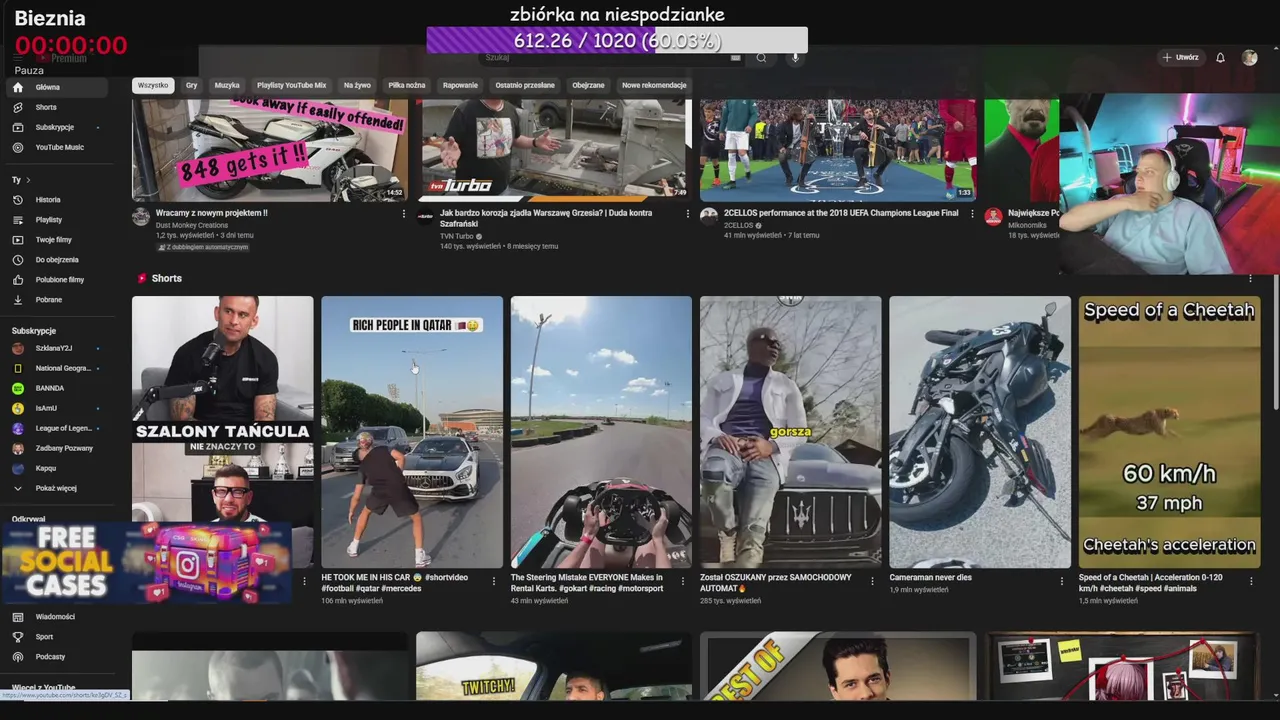This screenshot has width=1280, height=720.
Task: Open options for HE TOOK ME IN HIS CAR short
Action: (x=493, y=581)
